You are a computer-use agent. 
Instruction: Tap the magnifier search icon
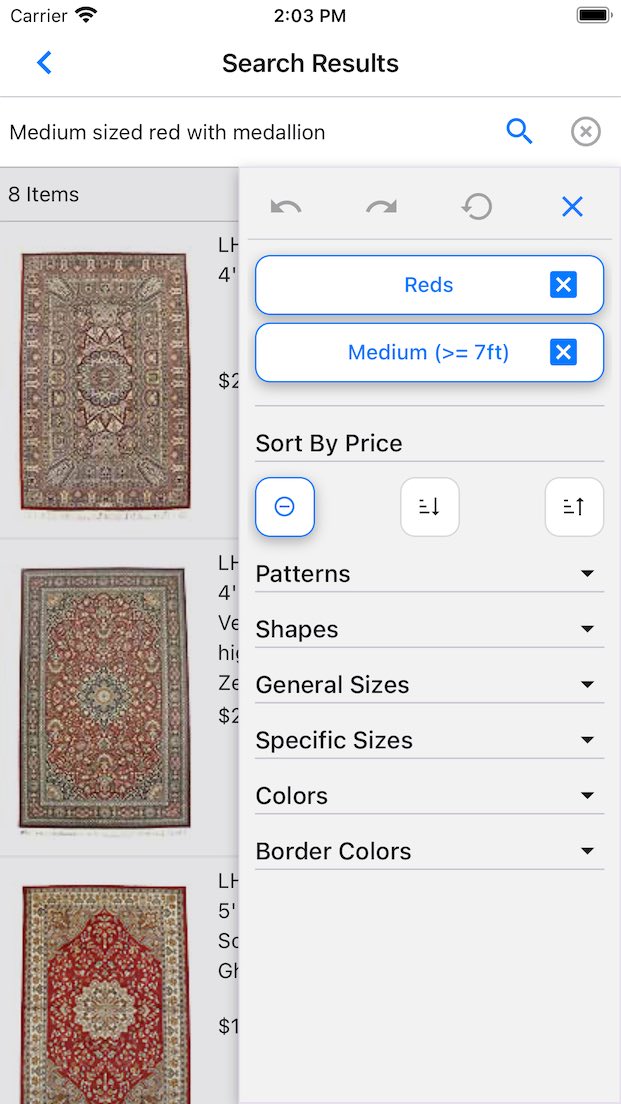pos(519,131)
